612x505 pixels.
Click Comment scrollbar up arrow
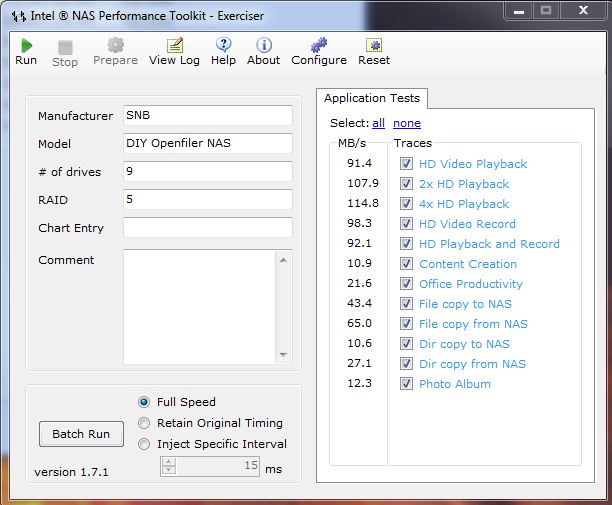[x=283, y=260]
